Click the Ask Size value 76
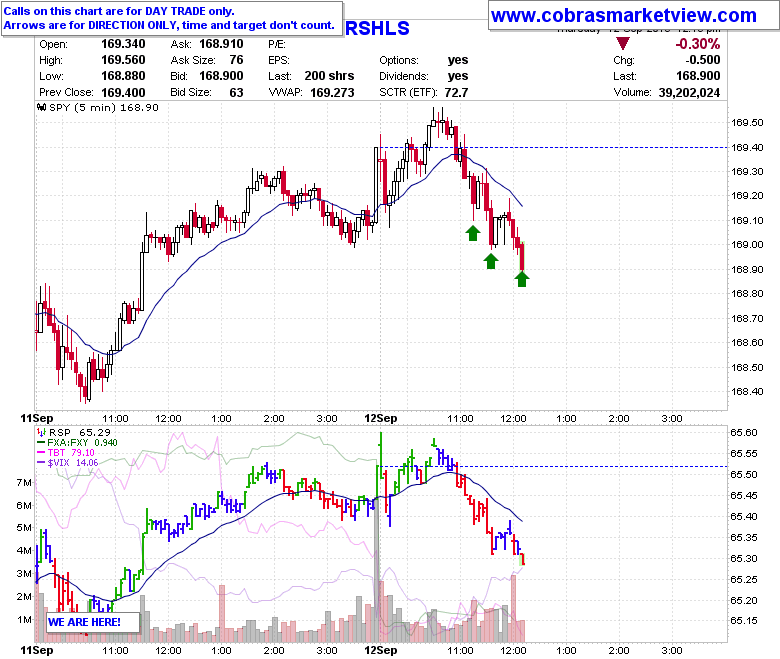780x659 pixels. (x=236, y=60)
